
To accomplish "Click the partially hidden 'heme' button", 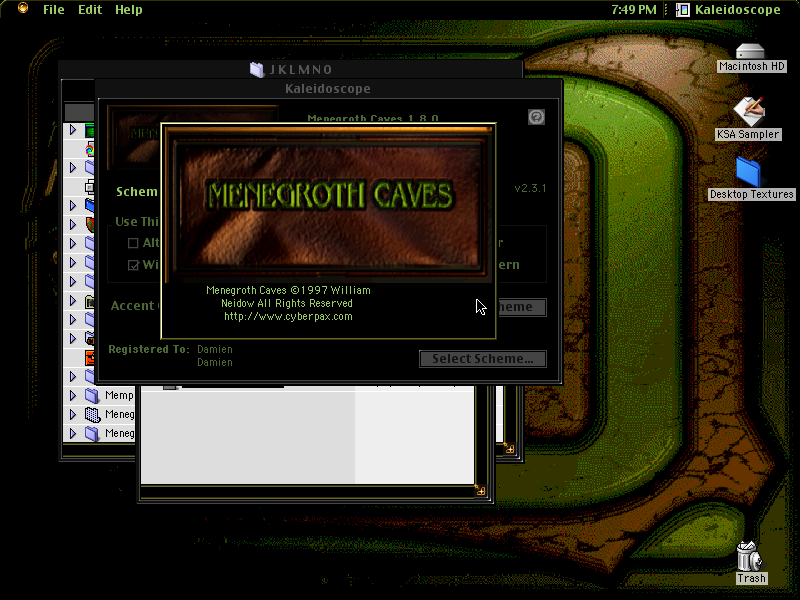I will coord(521,307).
